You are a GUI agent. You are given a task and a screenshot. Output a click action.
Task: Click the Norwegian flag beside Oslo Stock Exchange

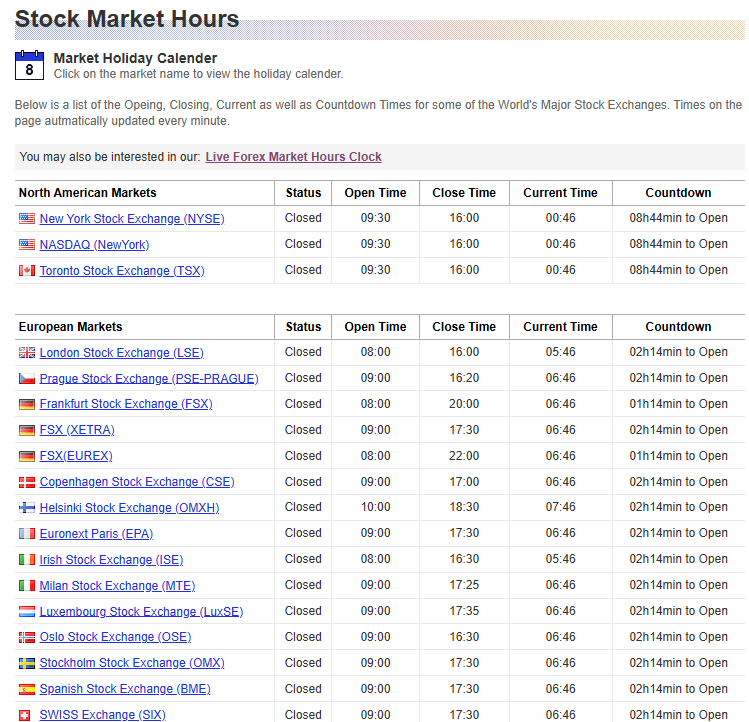coord(27,637)
